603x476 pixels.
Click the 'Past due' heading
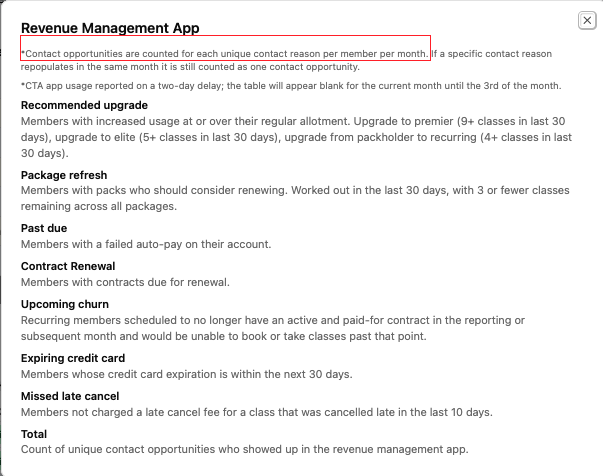pyautogui.click(x=44, y=228)
